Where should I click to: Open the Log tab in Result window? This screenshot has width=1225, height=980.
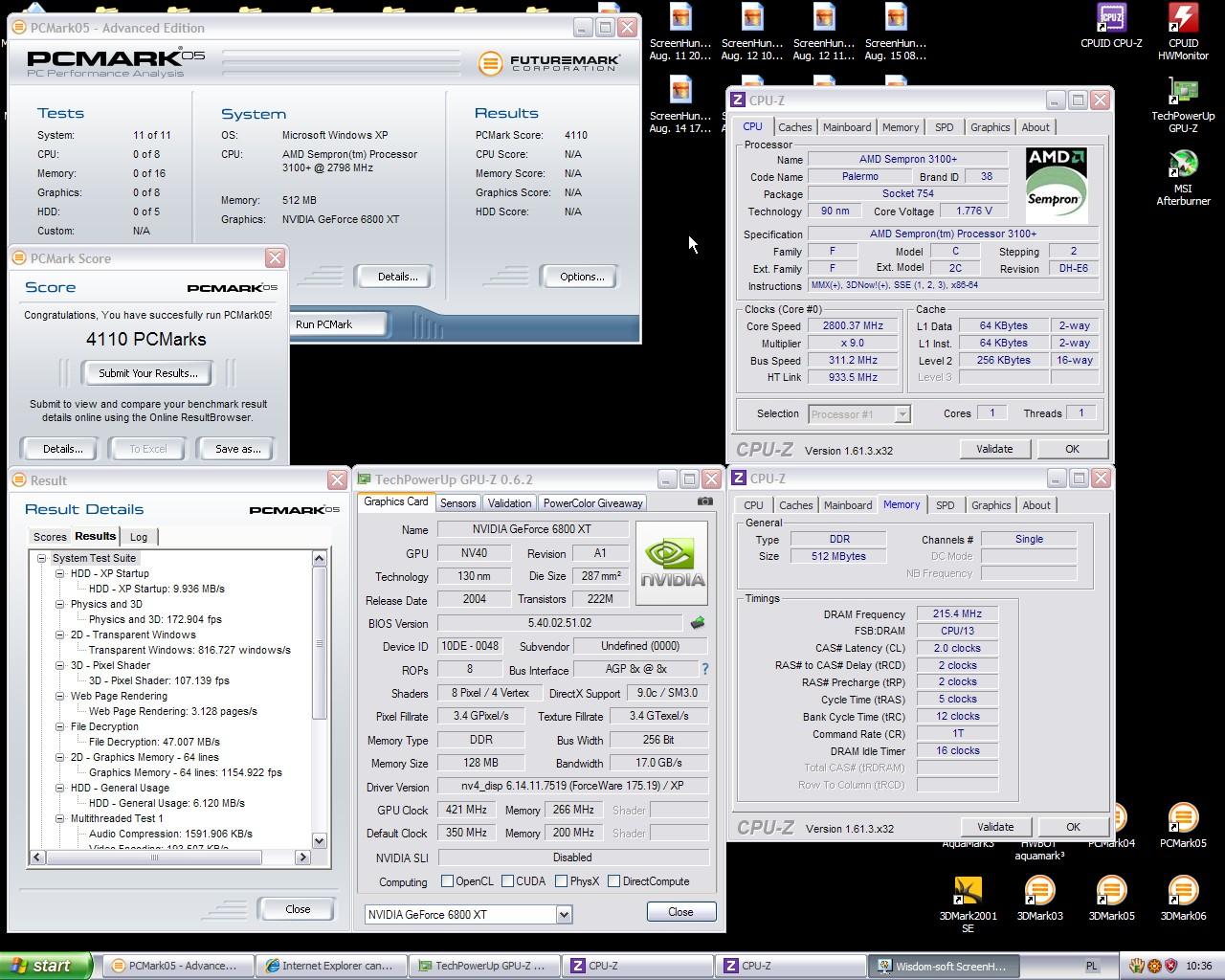point(139,537)
